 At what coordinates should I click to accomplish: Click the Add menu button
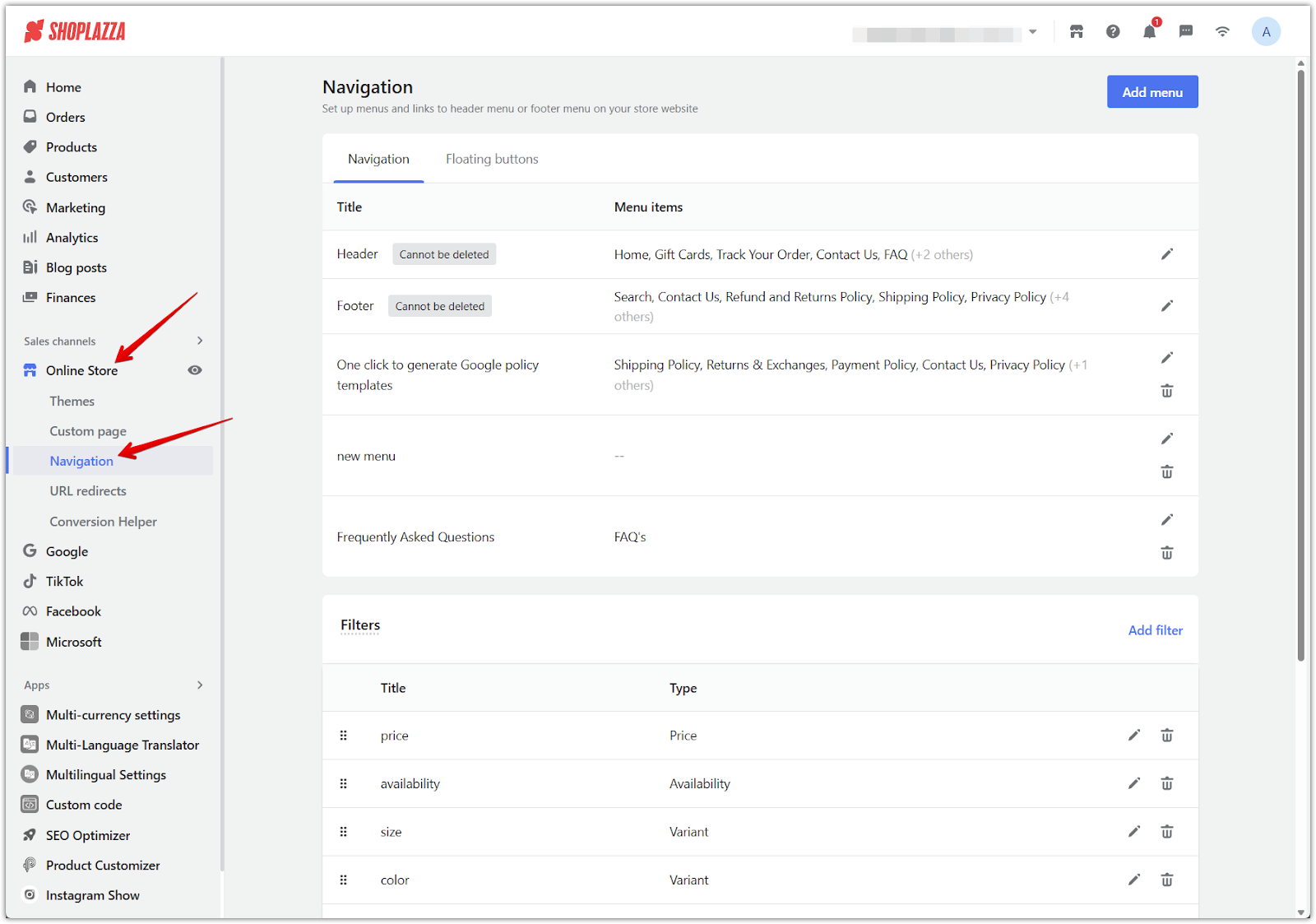(1151, 92)
